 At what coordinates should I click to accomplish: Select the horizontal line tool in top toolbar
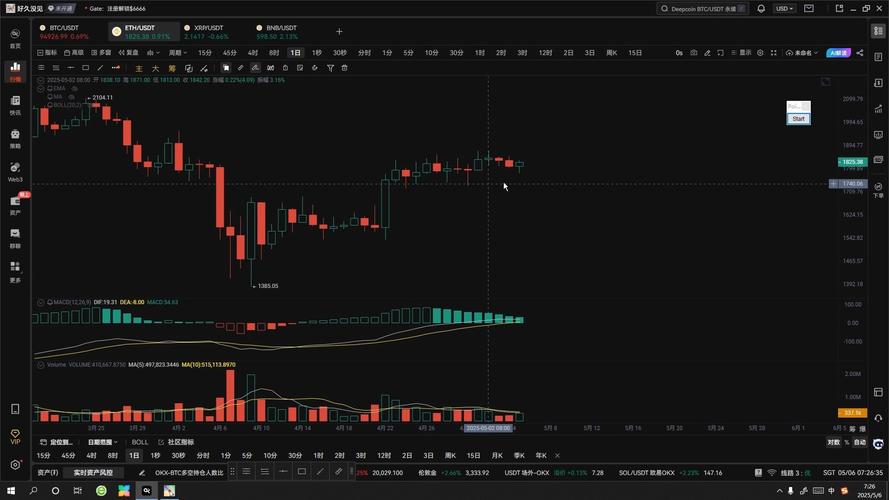(71, 68)
